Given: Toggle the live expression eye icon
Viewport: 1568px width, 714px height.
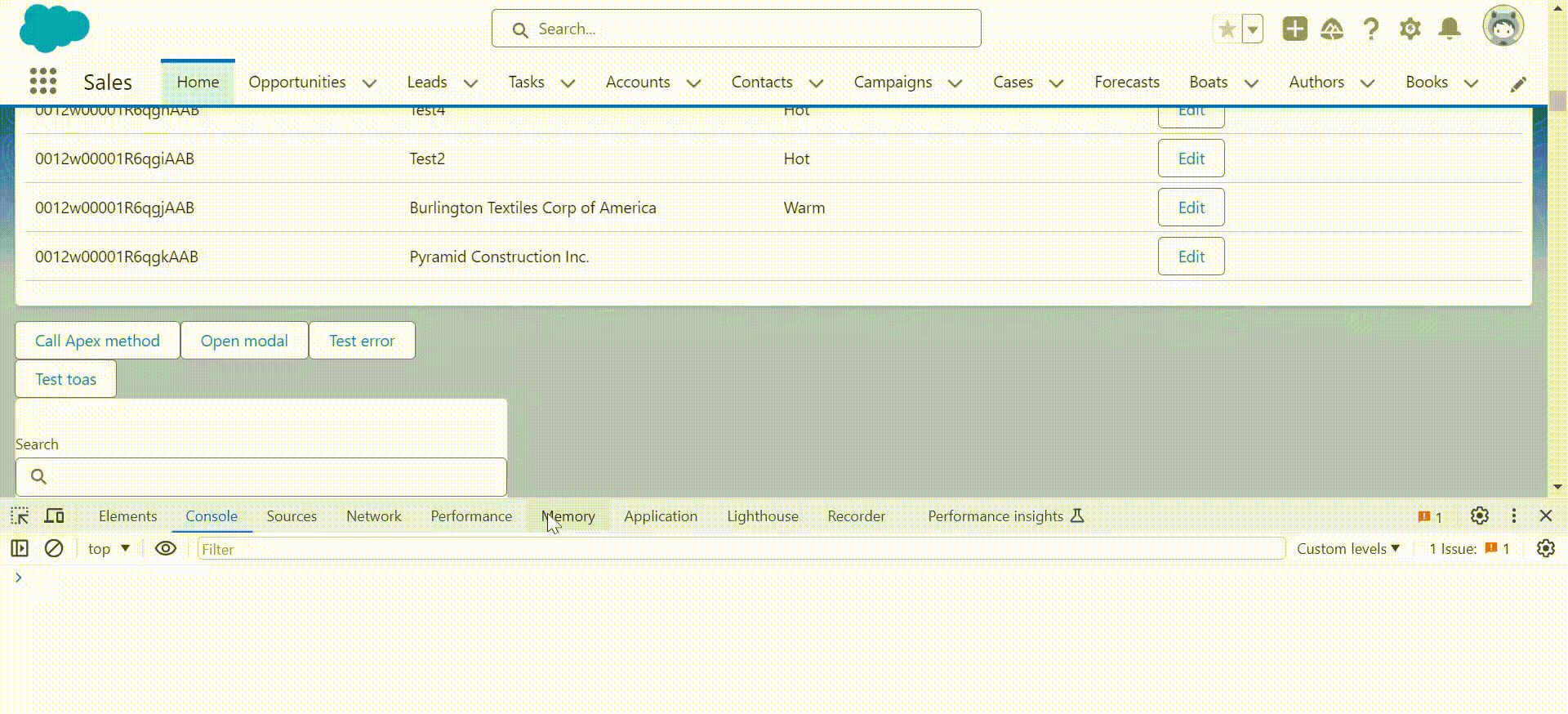Looking at the screenshot, I should (x=166, y=548).
